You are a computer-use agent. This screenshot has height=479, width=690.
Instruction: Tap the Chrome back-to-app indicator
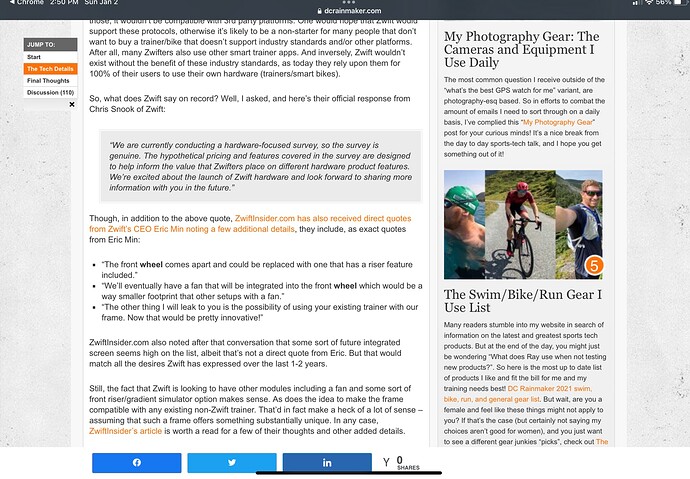tap(27, 3)
